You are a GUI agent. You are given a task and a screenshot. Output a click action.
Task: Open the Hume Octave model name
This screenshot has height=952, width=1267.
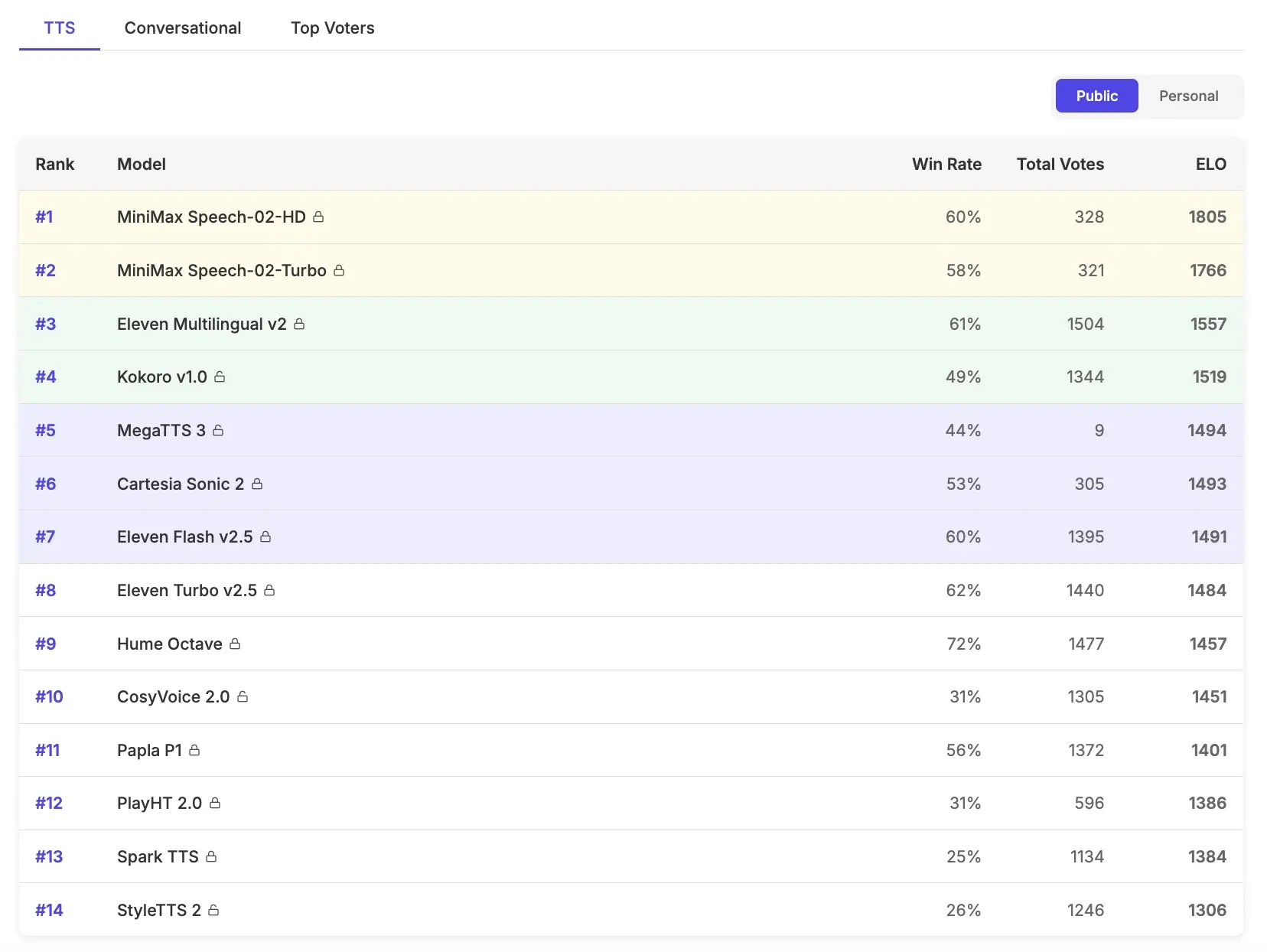(170, 644)
